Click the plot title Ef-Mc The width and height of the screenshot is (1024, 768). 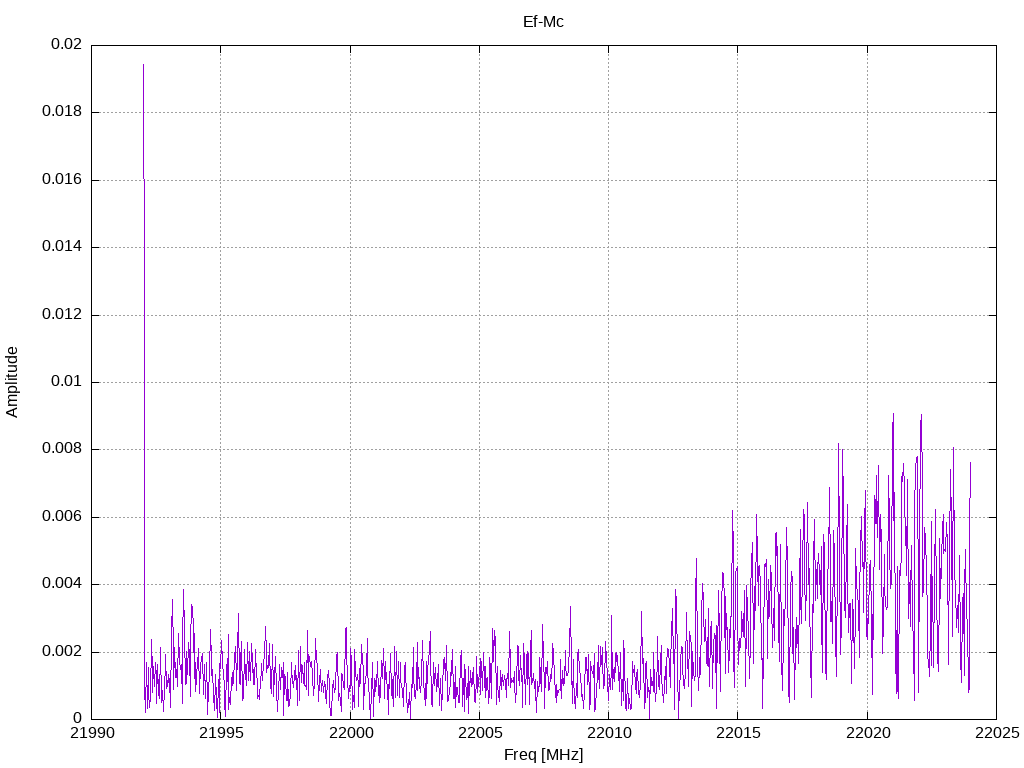click(x=543, y=21)
